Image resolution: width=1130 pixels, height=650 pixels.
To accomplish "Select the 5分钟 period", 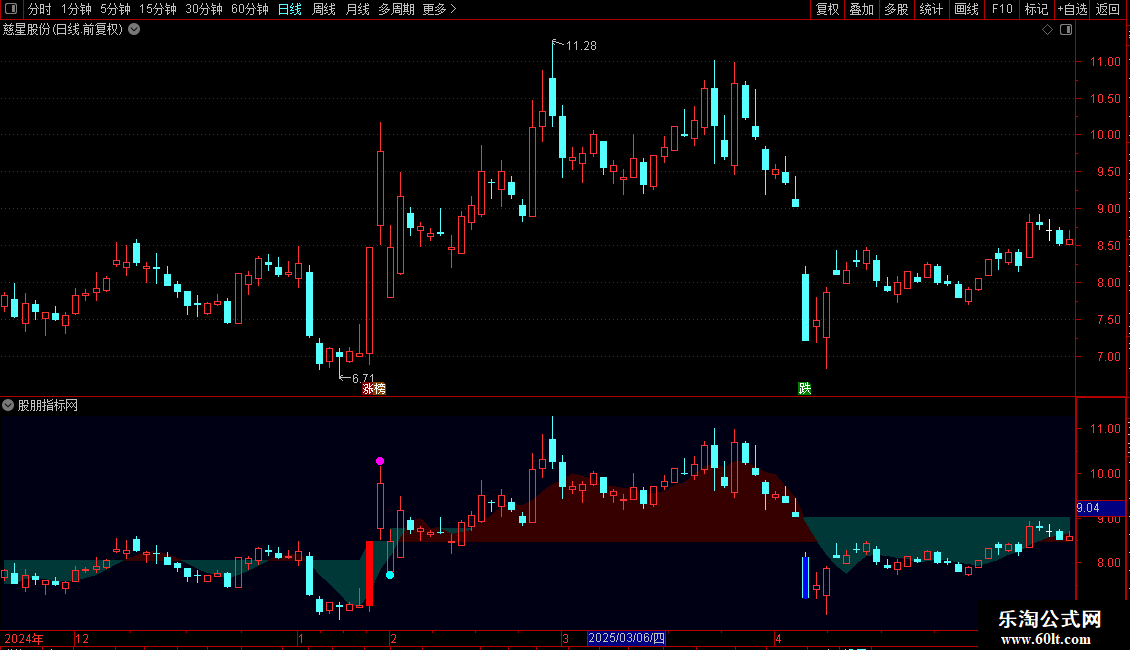I will [115, 9].
